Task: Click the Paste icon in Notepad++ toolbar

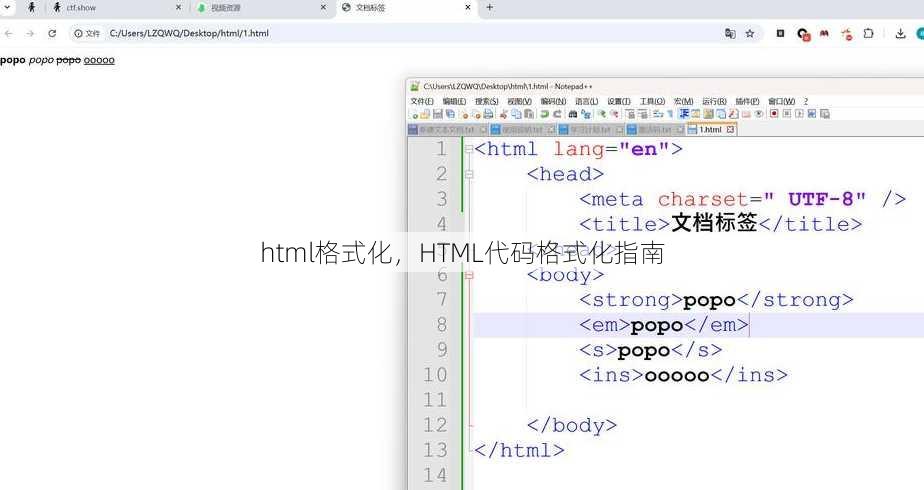Action: 529,114
